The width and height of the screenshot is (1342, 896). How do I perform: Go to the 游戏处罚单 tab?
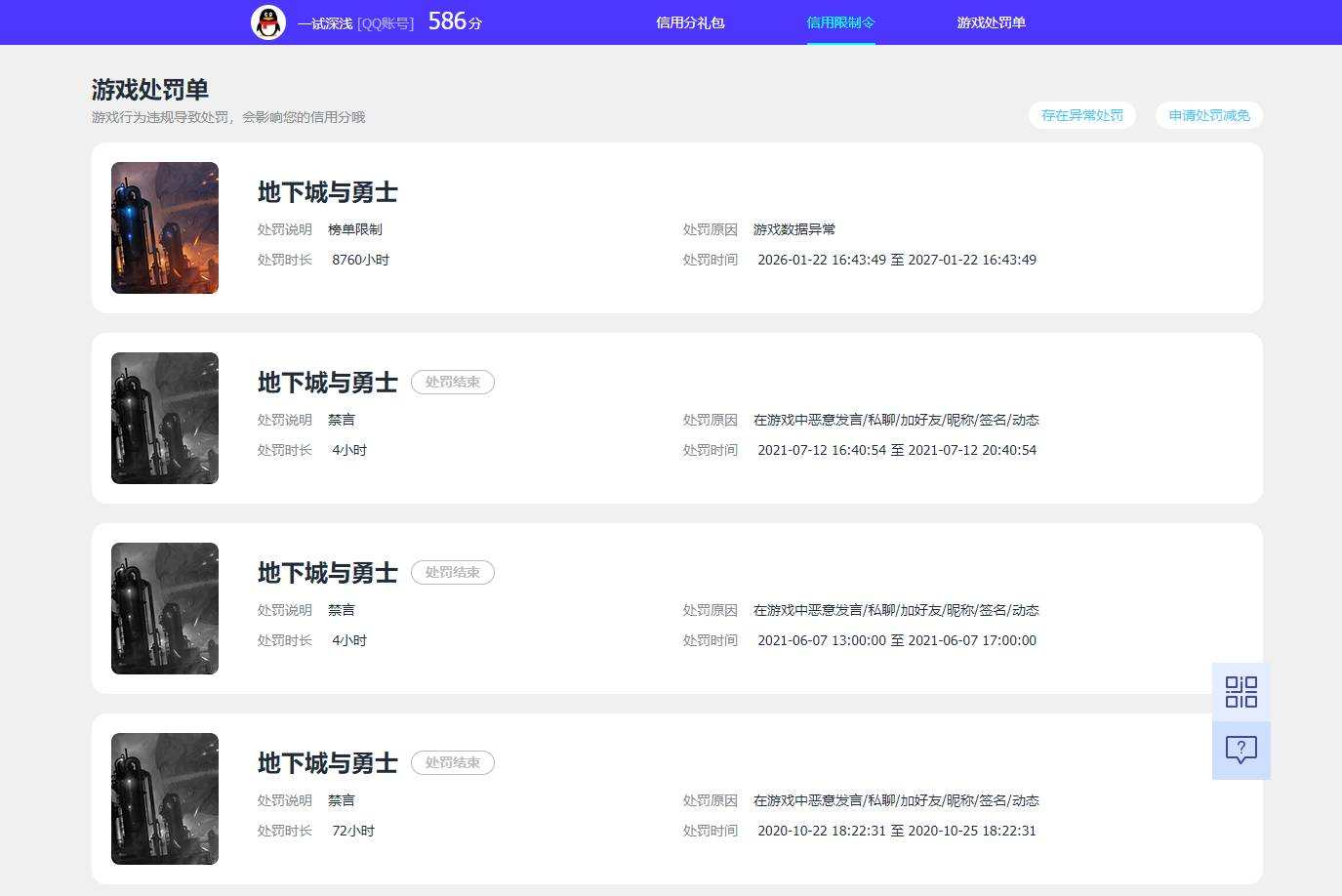pos(991,22)
